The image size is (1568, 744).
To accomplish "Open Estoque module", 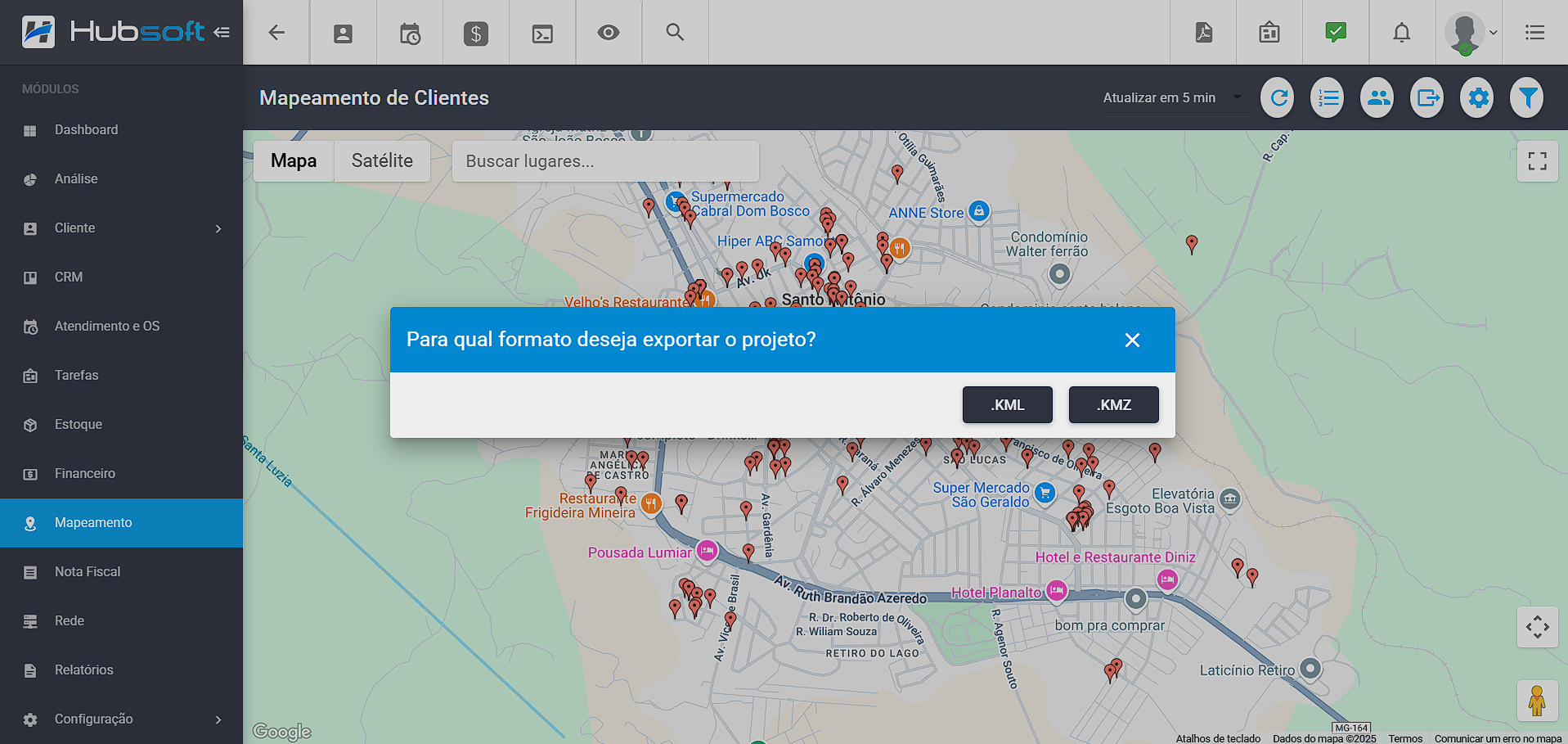I will [x=121, y=425].
